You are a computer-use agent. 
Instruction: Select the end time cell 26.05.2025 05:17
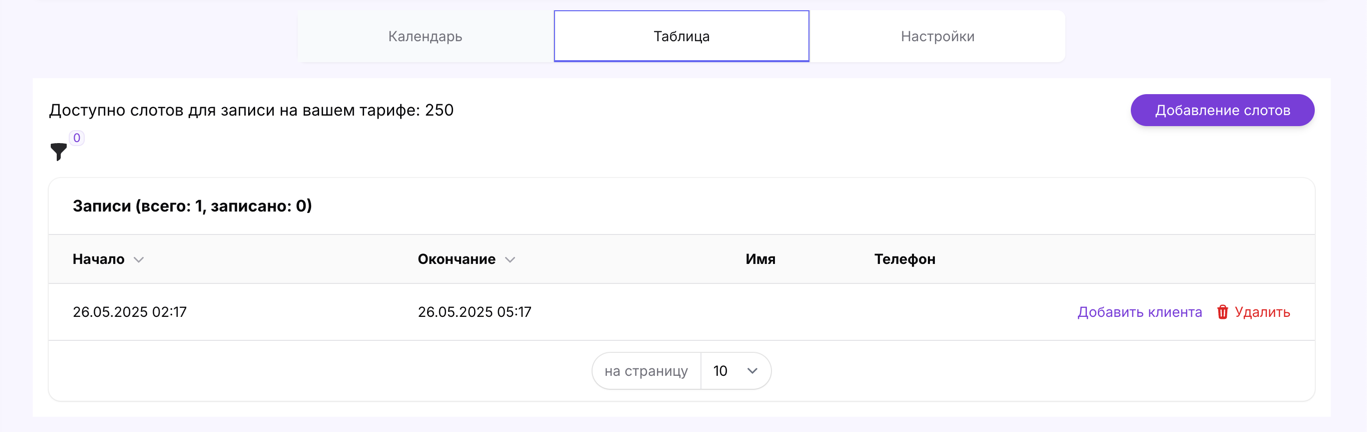click(474, 312)
